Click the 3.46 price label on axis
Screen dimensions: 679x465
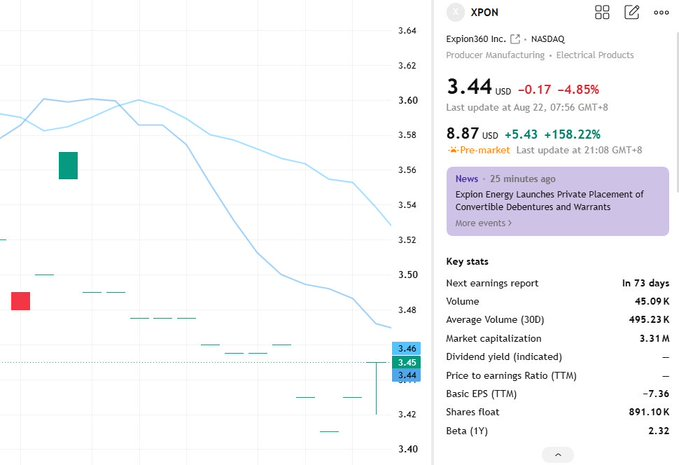pos(406,349)
